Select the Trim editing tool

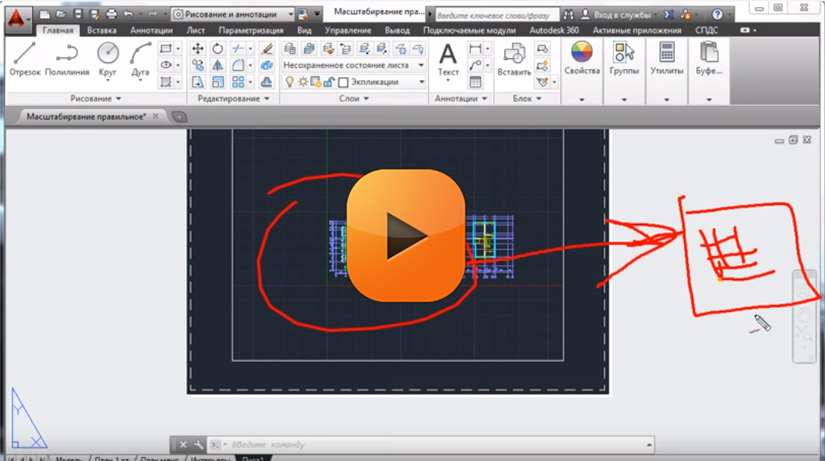tap(238, 49)
